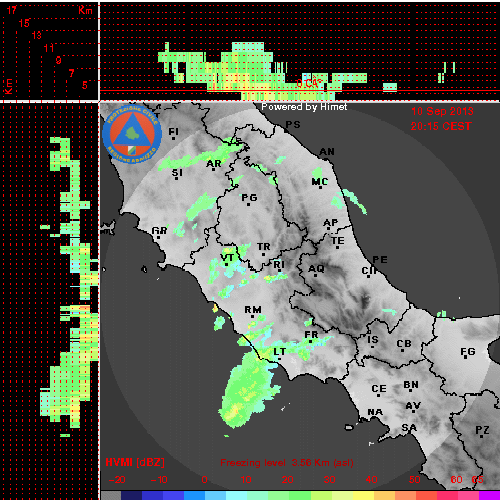The image size is (500, 500).
Task: Click the 30 dBZ scale value
Action: [x=329, y=480]
